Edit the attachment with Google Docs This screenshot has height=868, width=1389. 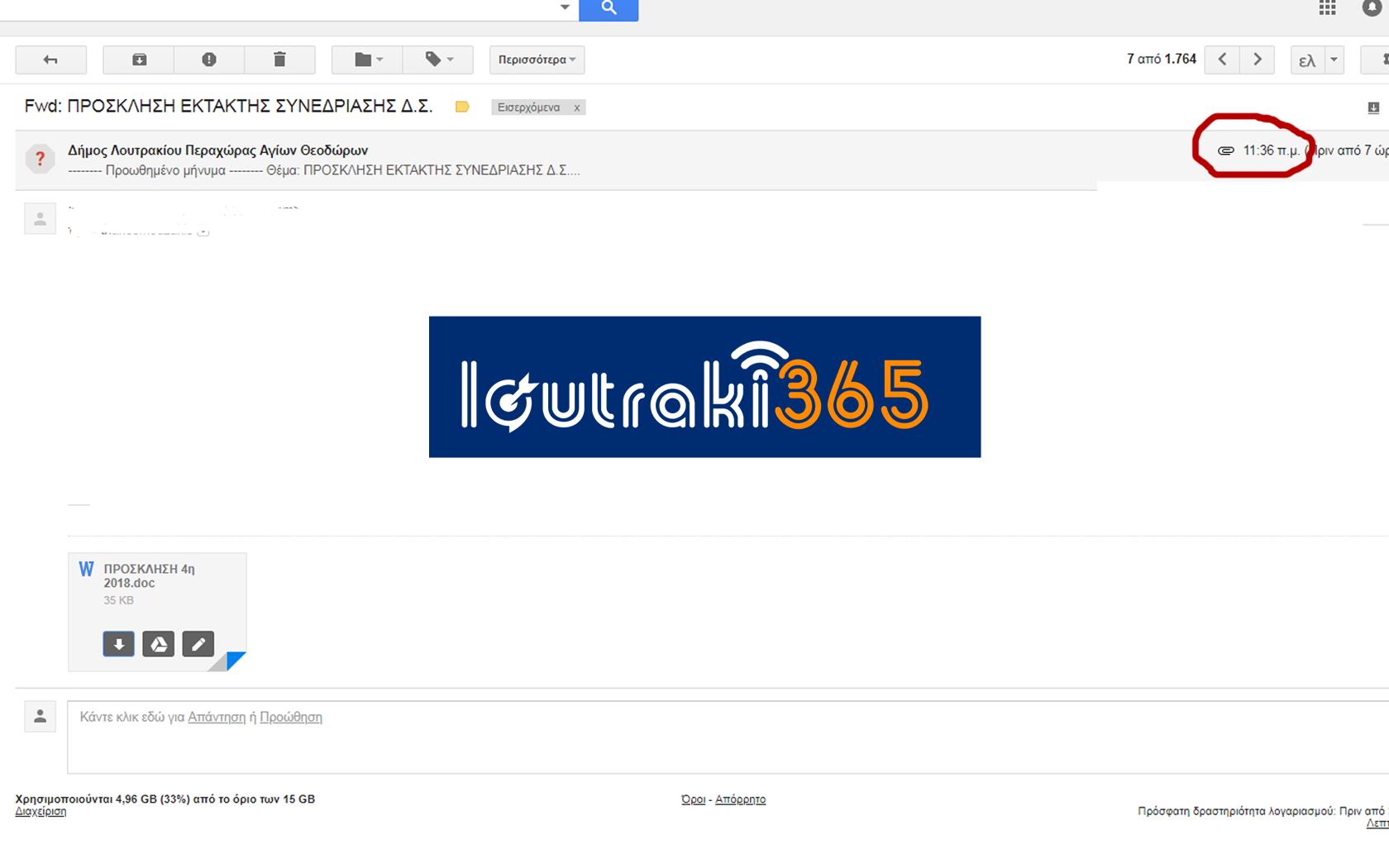coord(198,644)
